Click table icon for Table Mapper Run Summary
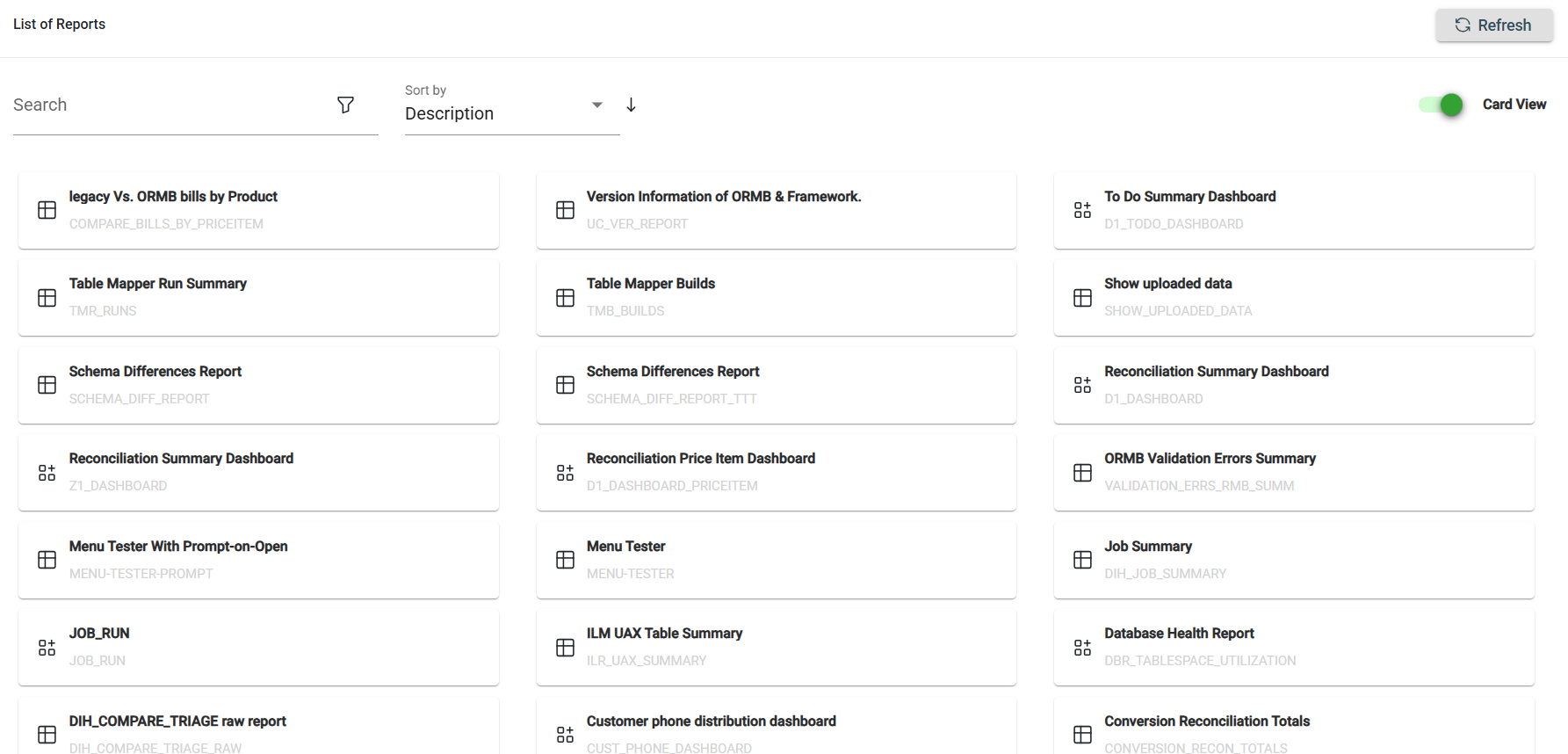Image resolution: width=1568 pixels, height=754 pixels. click(x=47, y=298)
